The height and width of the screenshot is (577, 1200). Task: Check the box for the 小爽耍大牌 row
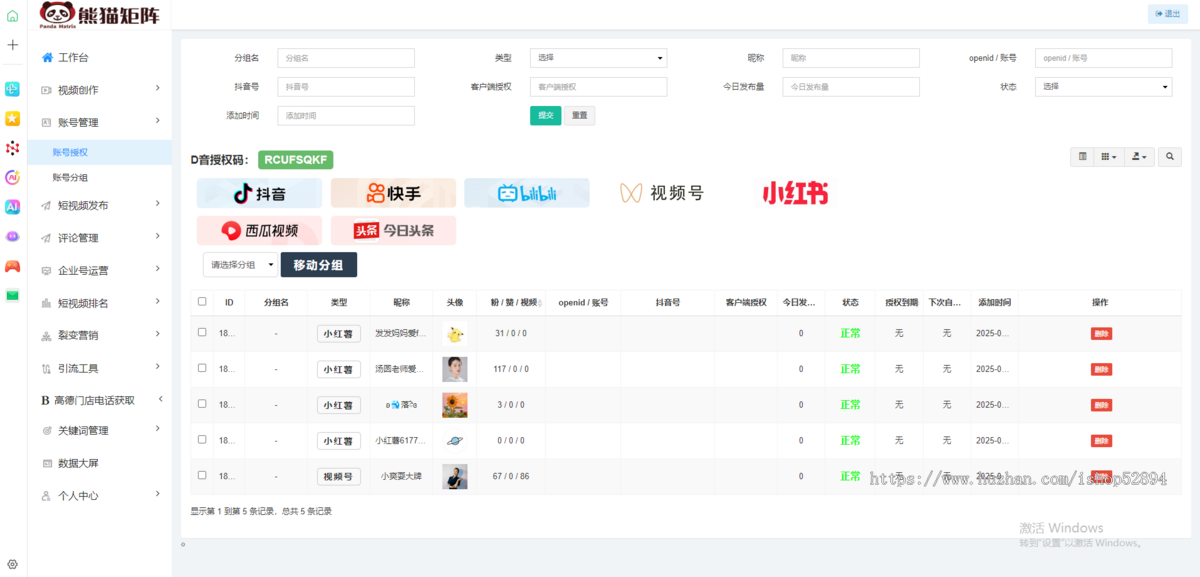click(202, 475)
